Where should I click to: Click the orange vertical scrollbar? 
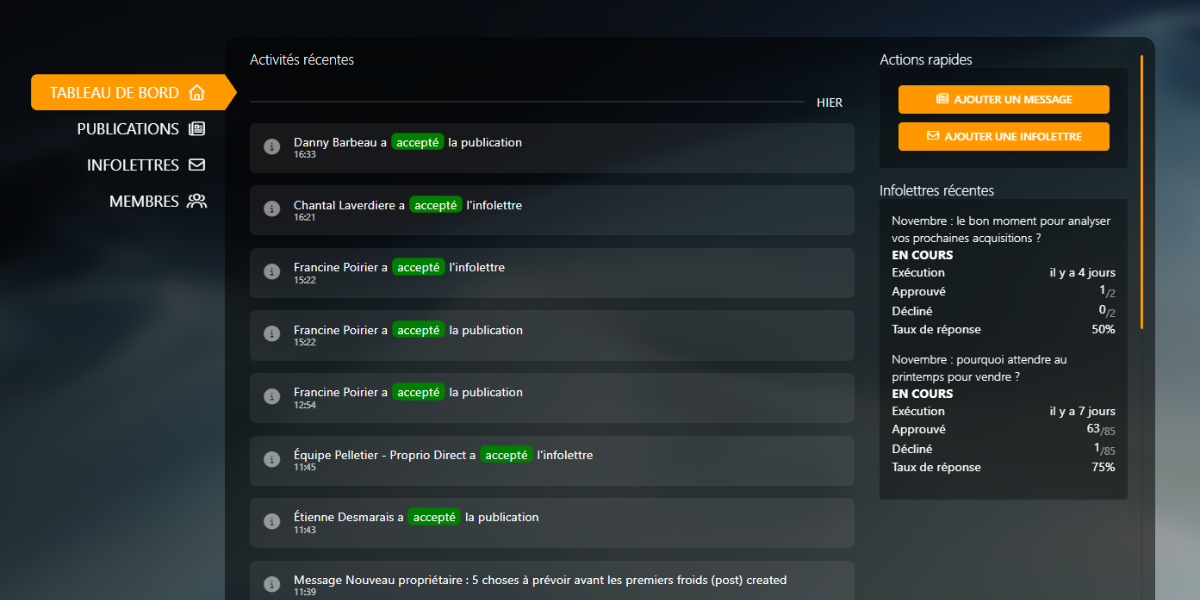click(x=1141, y=192)
